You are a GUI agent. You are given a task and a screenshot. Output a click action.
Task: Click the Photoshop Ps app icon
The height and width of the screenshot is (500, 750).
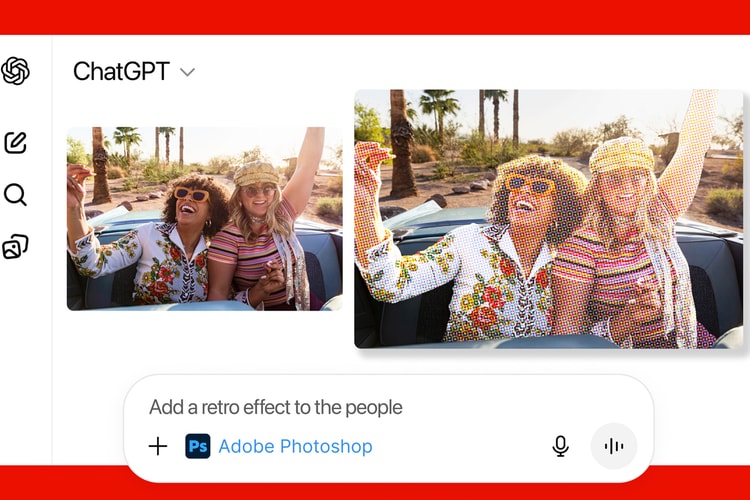(x=198, y=446)
